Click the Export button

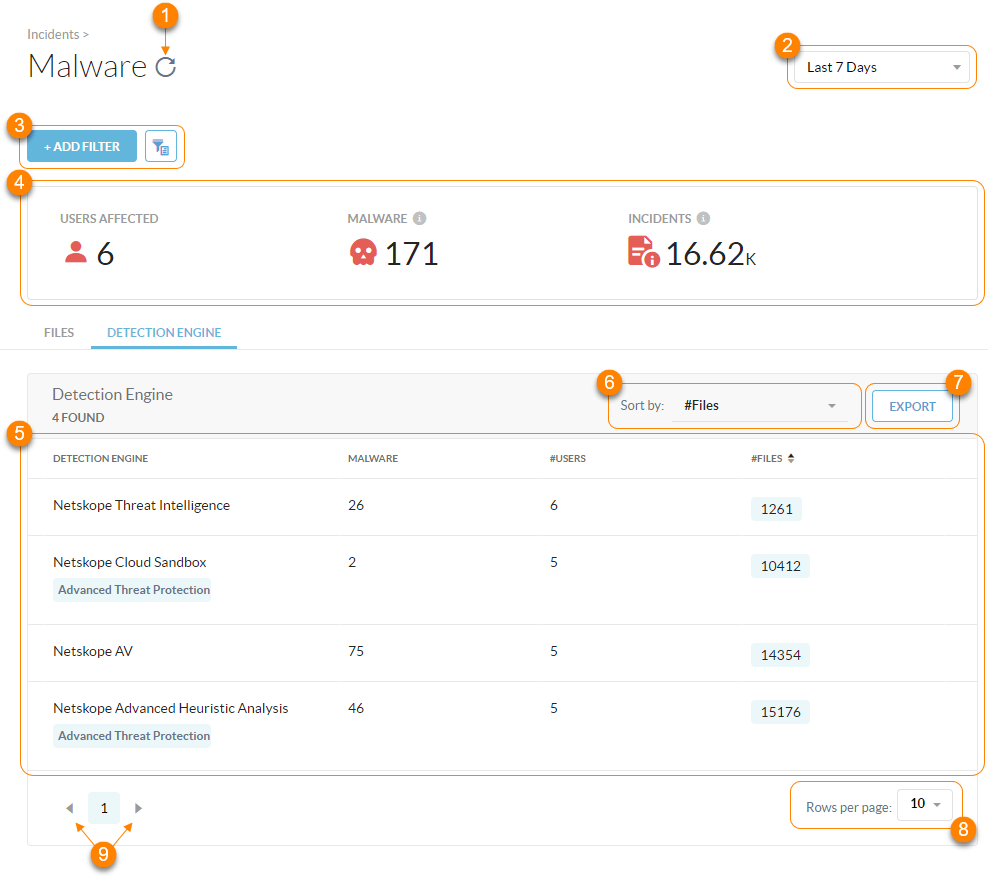click(912, 406)
